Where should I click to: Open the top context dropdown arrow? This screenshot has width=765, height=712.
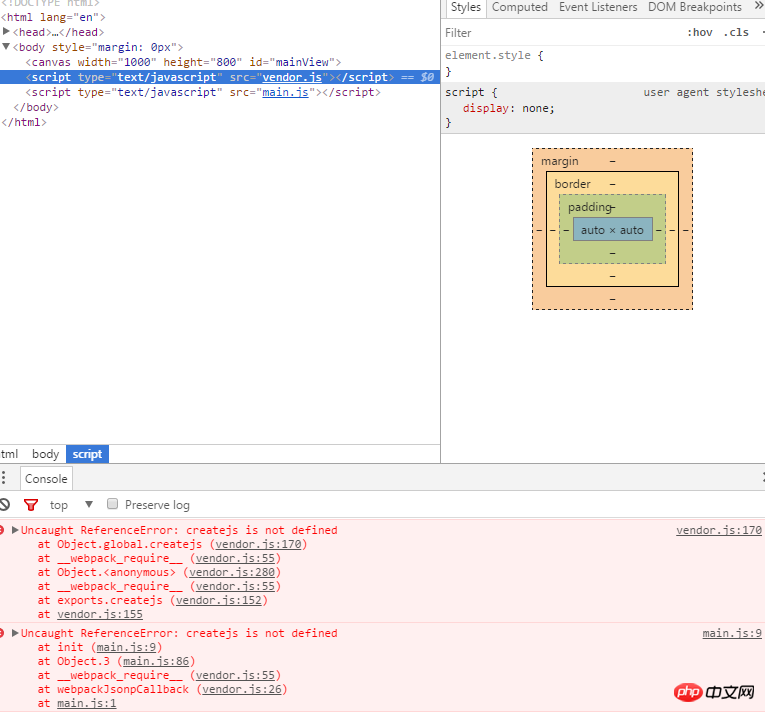(89, 504)
